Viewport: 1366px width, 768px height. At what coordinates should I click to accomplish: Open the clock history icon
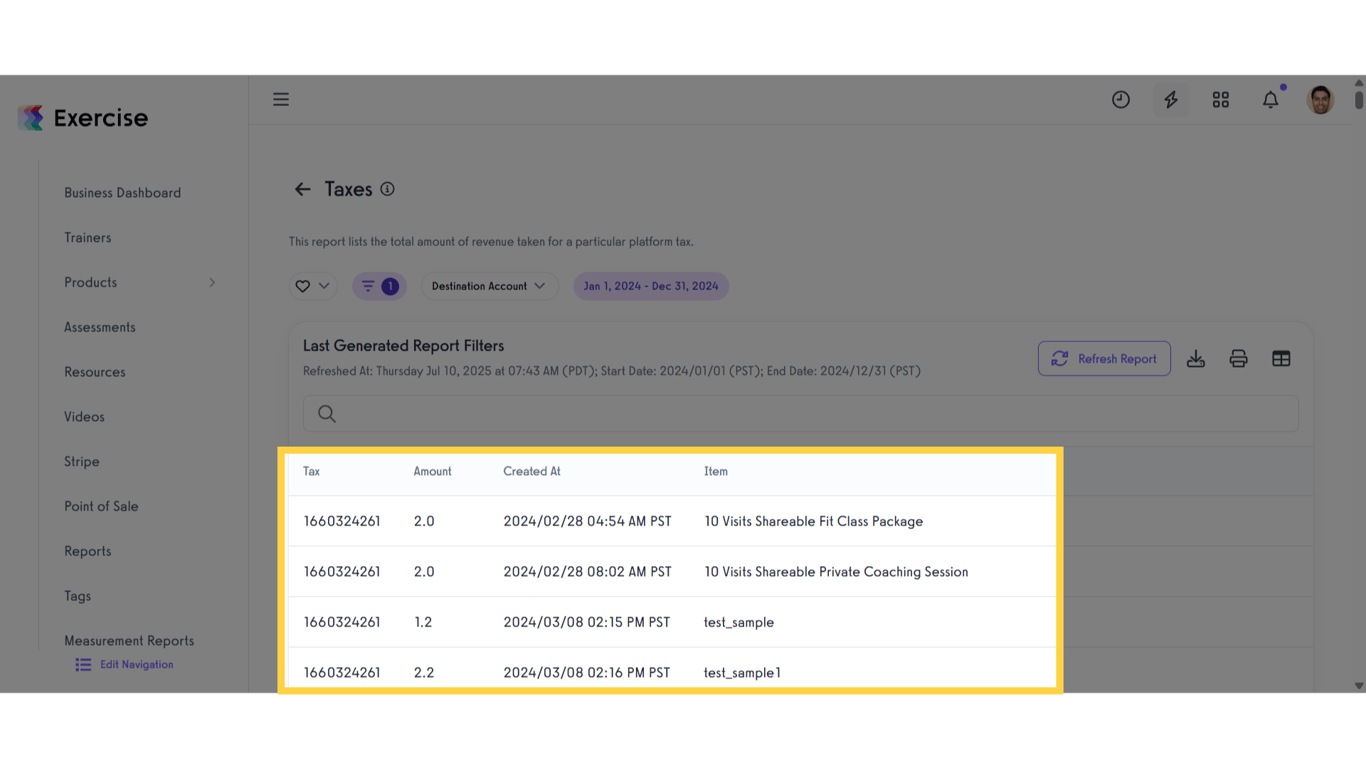(1121, 100)
